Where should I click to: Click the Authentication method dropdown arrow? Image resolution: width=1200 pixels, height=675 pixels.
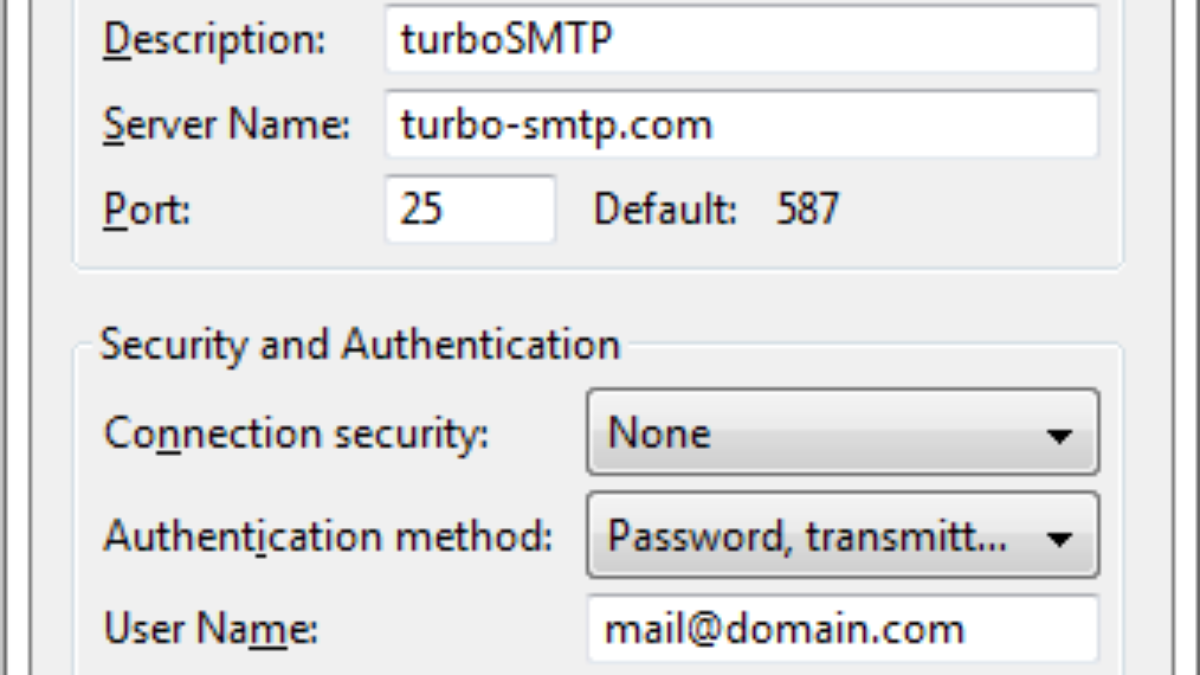pos(1058,539)
